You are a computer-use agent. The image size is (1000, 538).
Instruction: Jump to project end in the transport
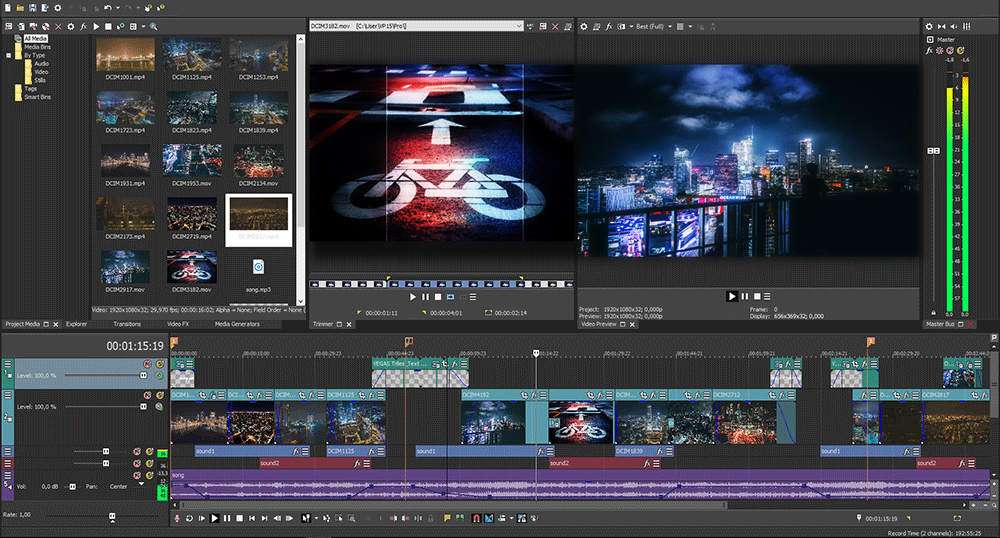(264, 518)
